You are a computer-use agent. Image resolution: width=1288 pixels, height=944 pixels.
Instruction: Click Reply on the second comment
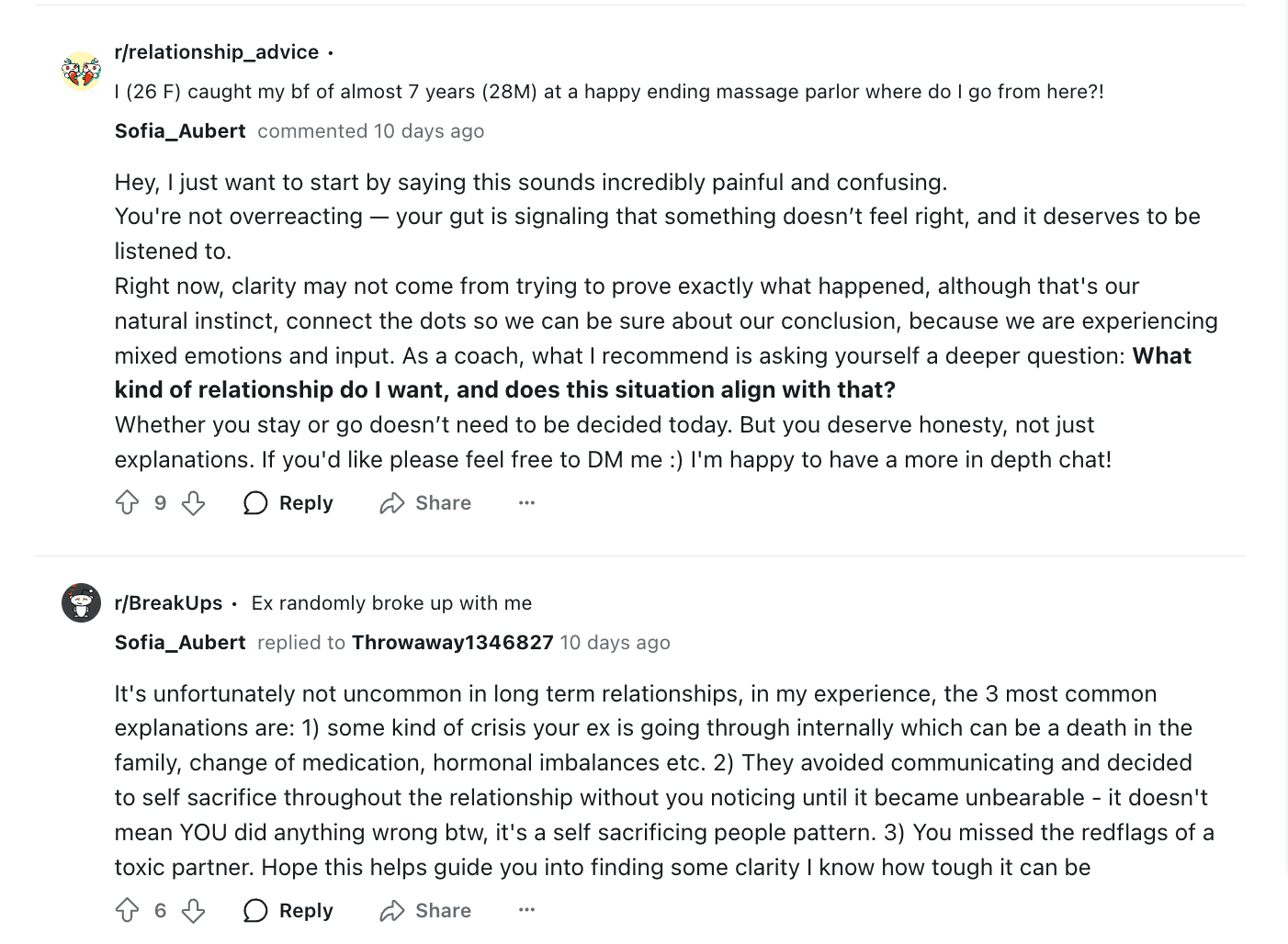point(306,910)
